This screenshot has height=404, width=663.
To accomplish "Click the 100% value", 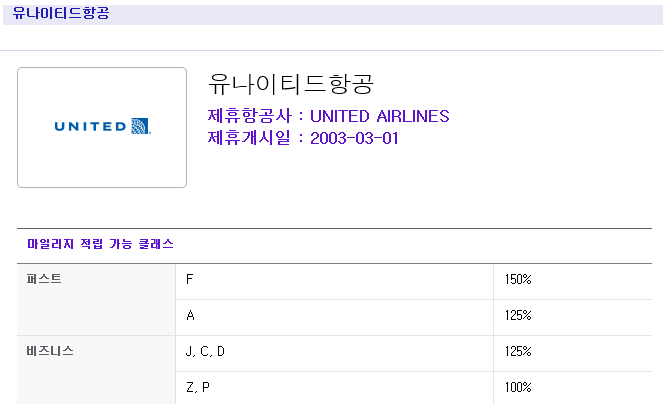I will coord(518,387).
